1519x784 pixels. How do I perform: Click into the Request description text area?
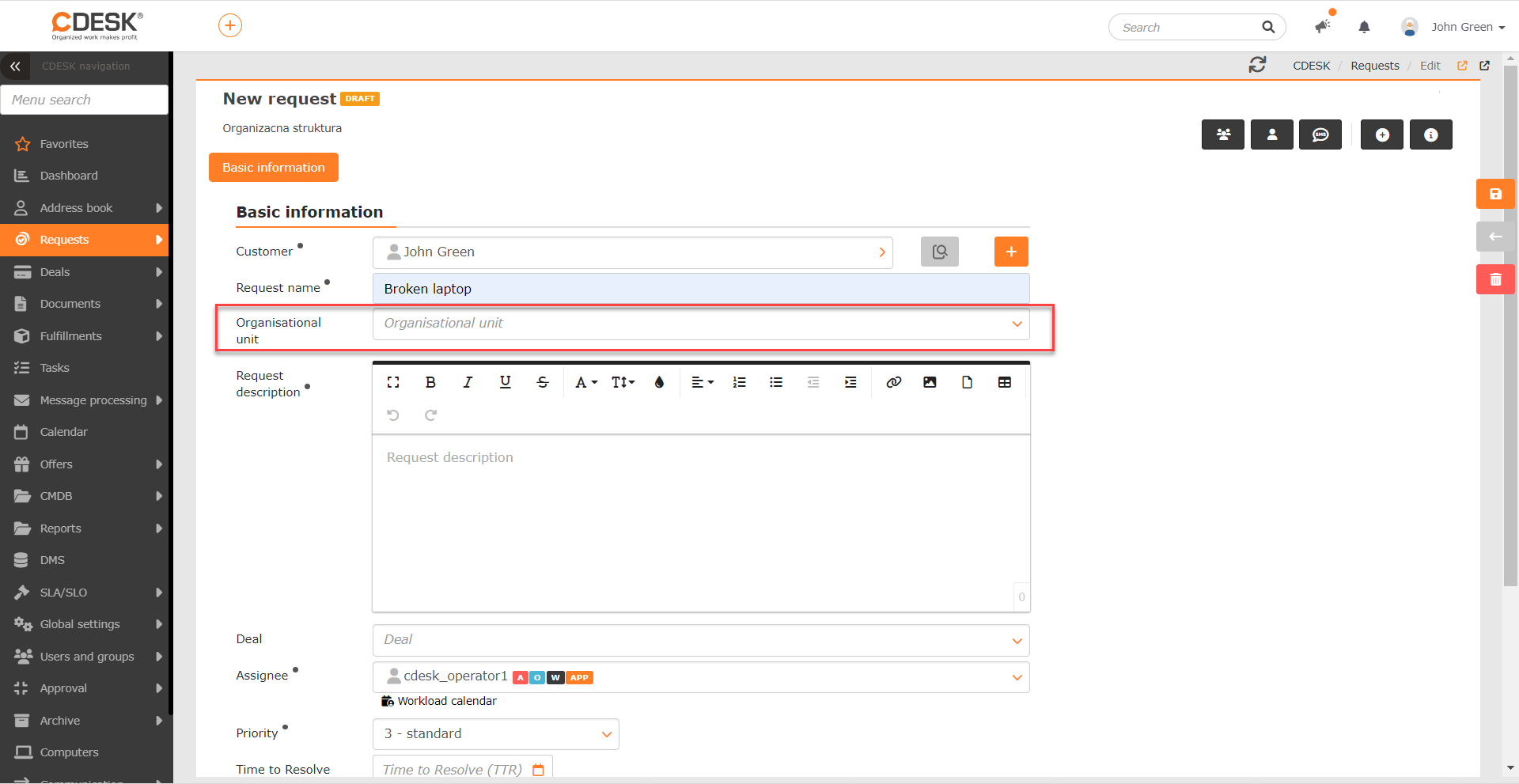coord(701,523)
